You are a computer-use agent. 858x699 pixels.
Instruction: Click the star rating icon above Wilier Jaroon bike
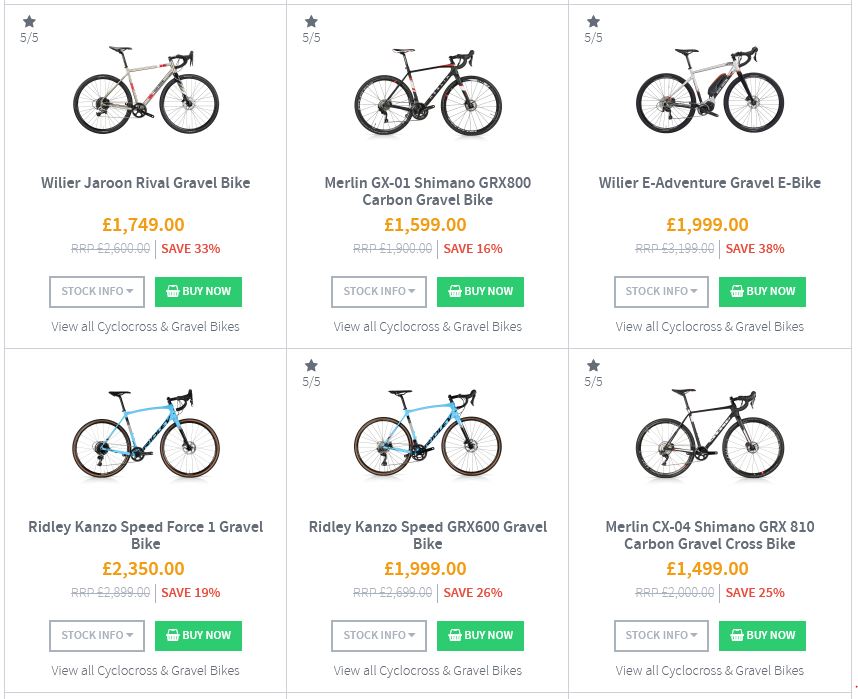[29, 21]
